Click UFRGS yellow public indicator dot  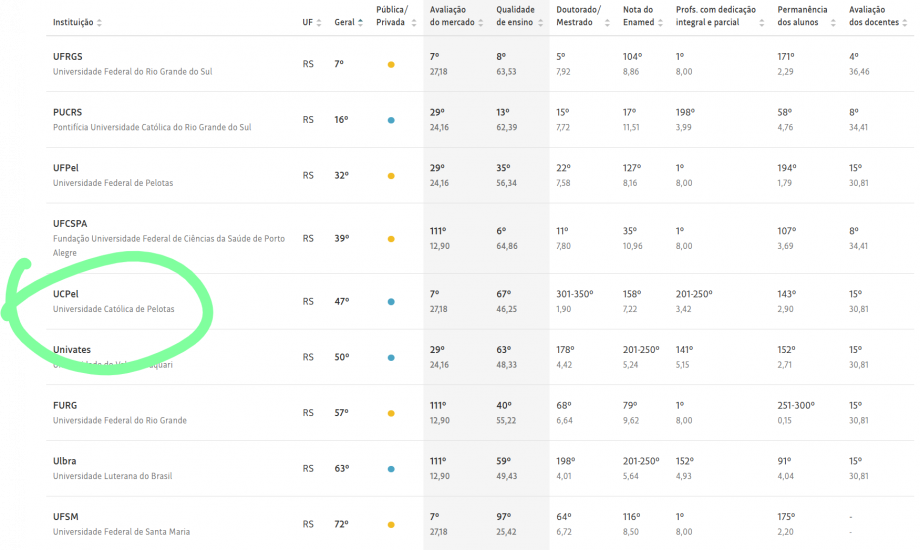coord(391,65)
